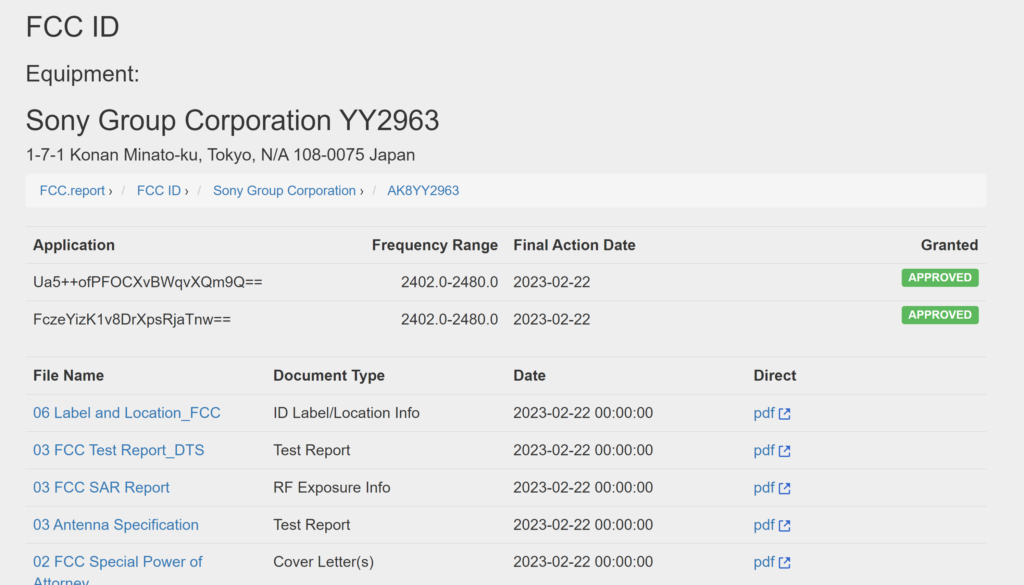Navigate to FCC ID breadcrumb
This screenshot has width=1024, height=585.
(158, 190)
